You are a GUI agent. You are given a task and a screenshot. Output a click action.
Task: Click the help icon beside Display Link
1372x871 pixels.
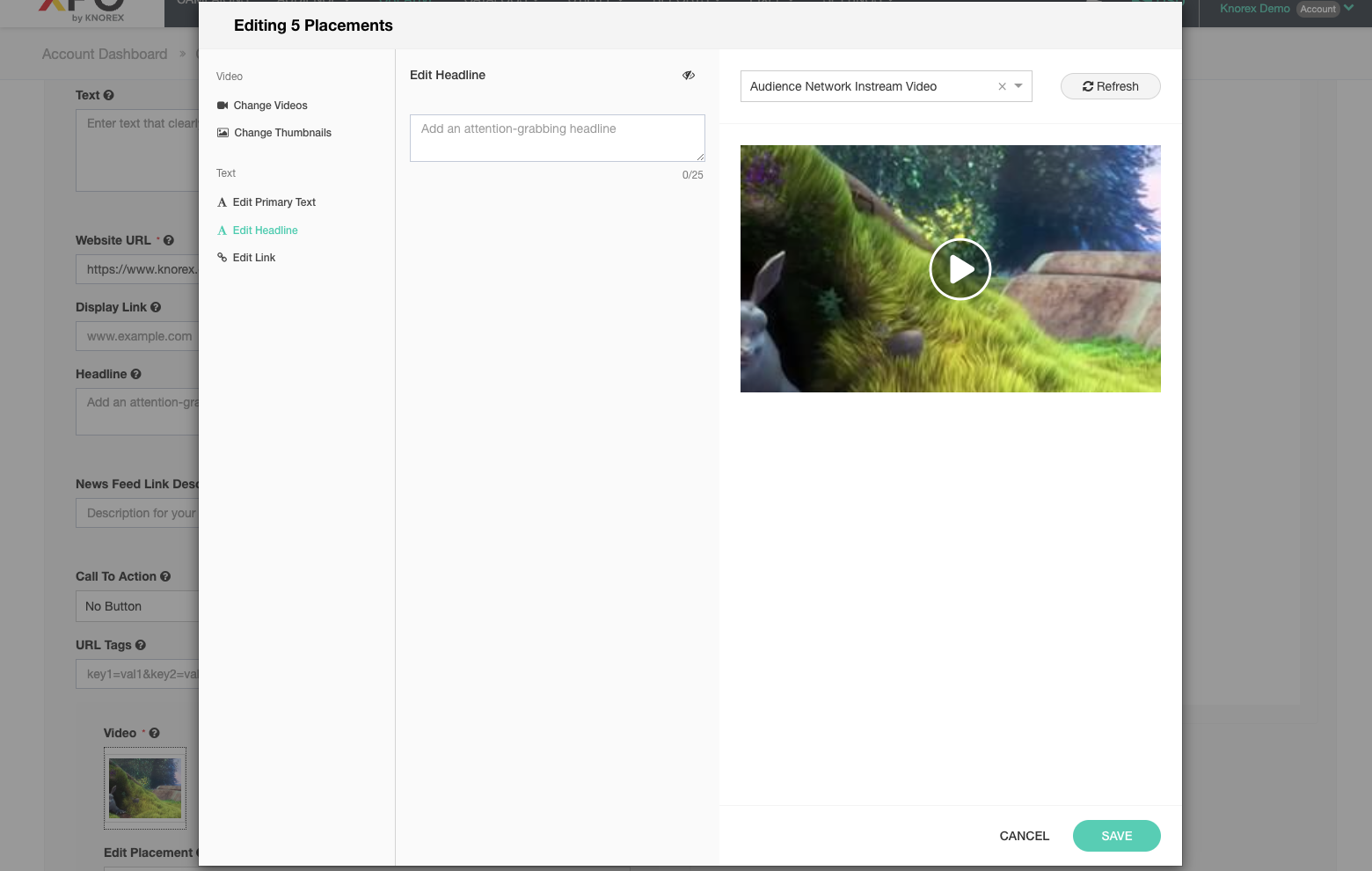click(x=156, y=307)
